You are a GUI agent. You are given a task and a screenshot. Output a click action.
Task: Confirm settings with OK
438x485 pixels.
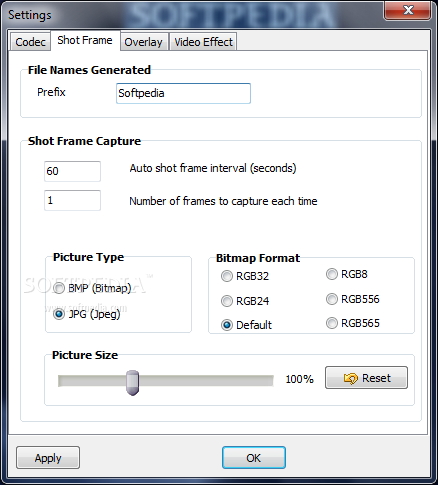[x=254, y=458]
